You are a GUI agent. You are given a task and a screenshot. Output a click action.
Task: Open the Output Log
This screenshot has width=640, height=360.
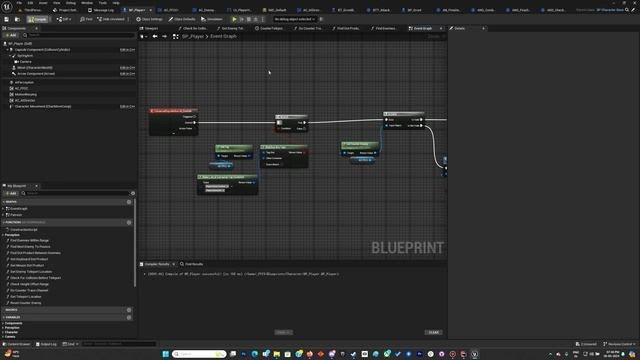tap(46, 344)
